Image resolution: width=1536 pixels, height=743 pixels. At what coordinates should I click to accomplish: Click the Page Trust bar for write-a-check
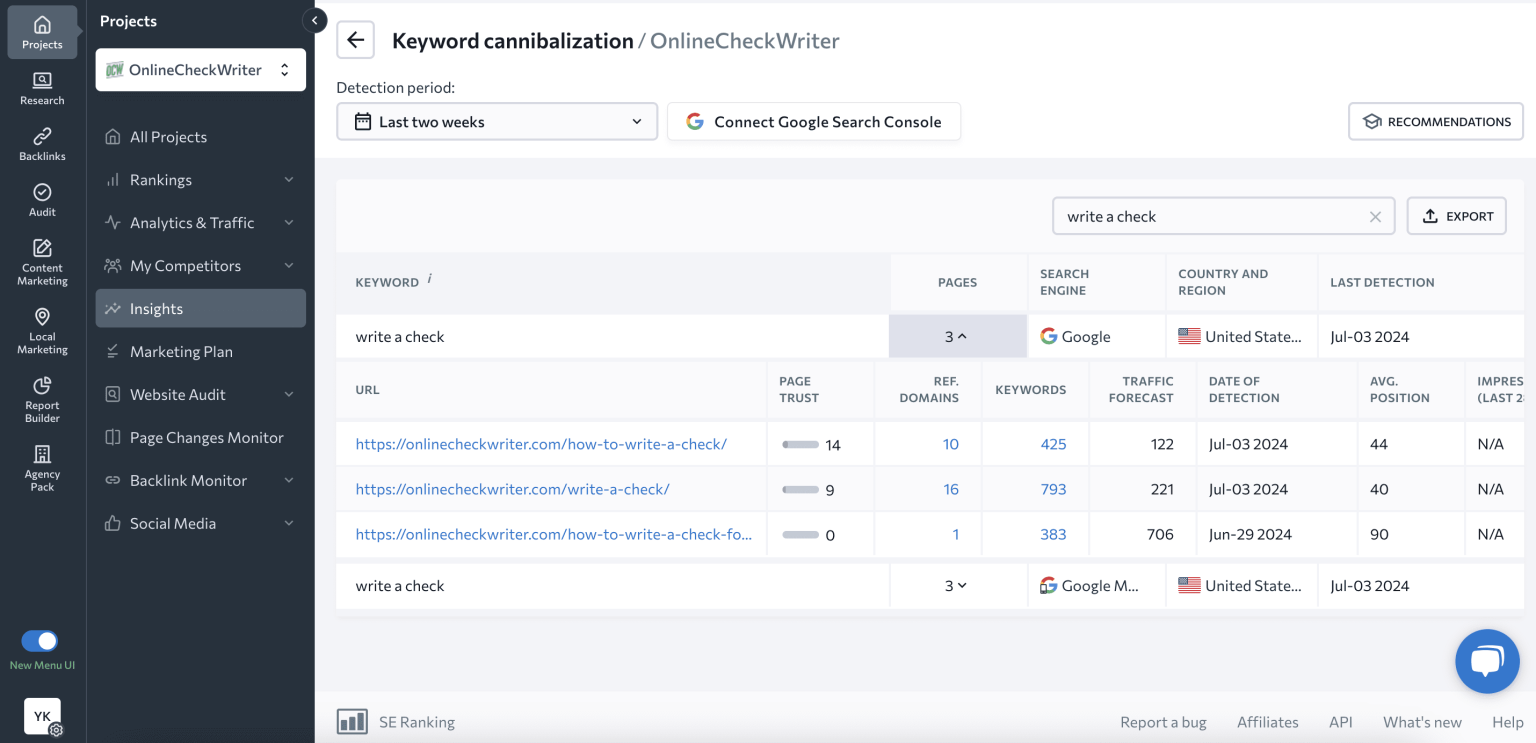[800, 489]
